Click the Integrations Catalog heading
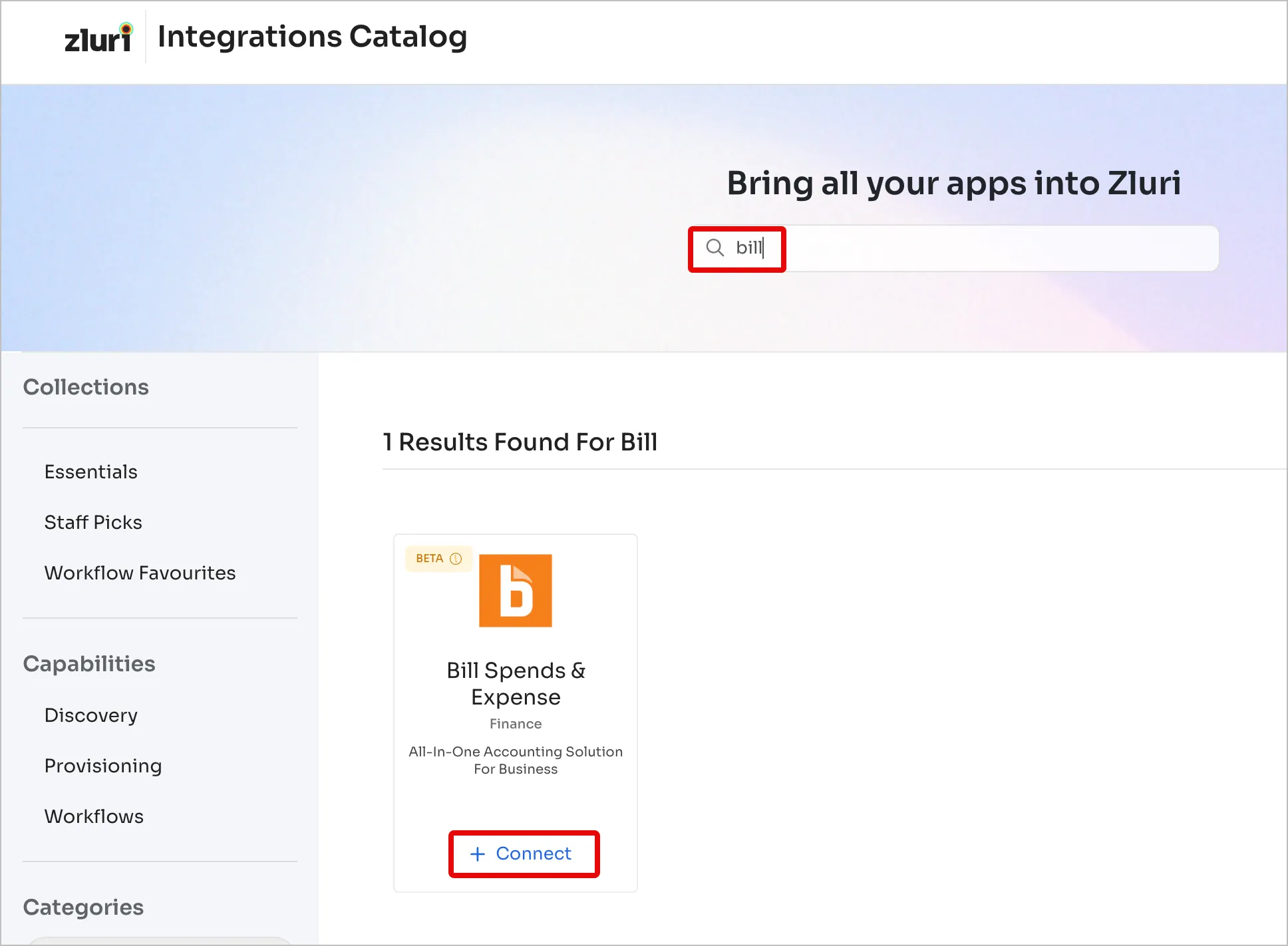This screenshot has height=946, width=1288. click(312, 37)
